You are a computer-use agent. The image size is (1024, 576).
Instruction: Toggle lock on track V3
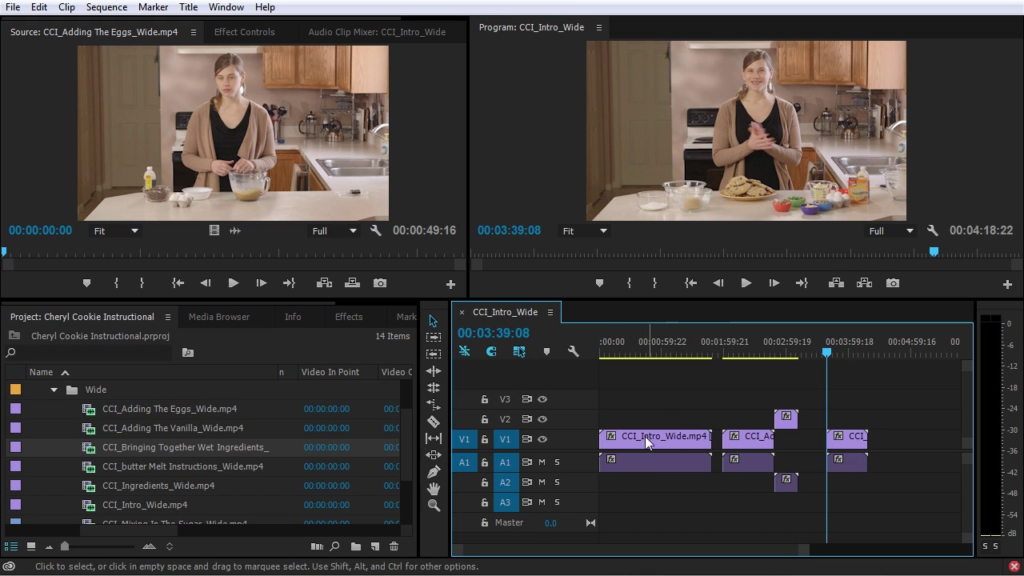[x=484, y=399]
